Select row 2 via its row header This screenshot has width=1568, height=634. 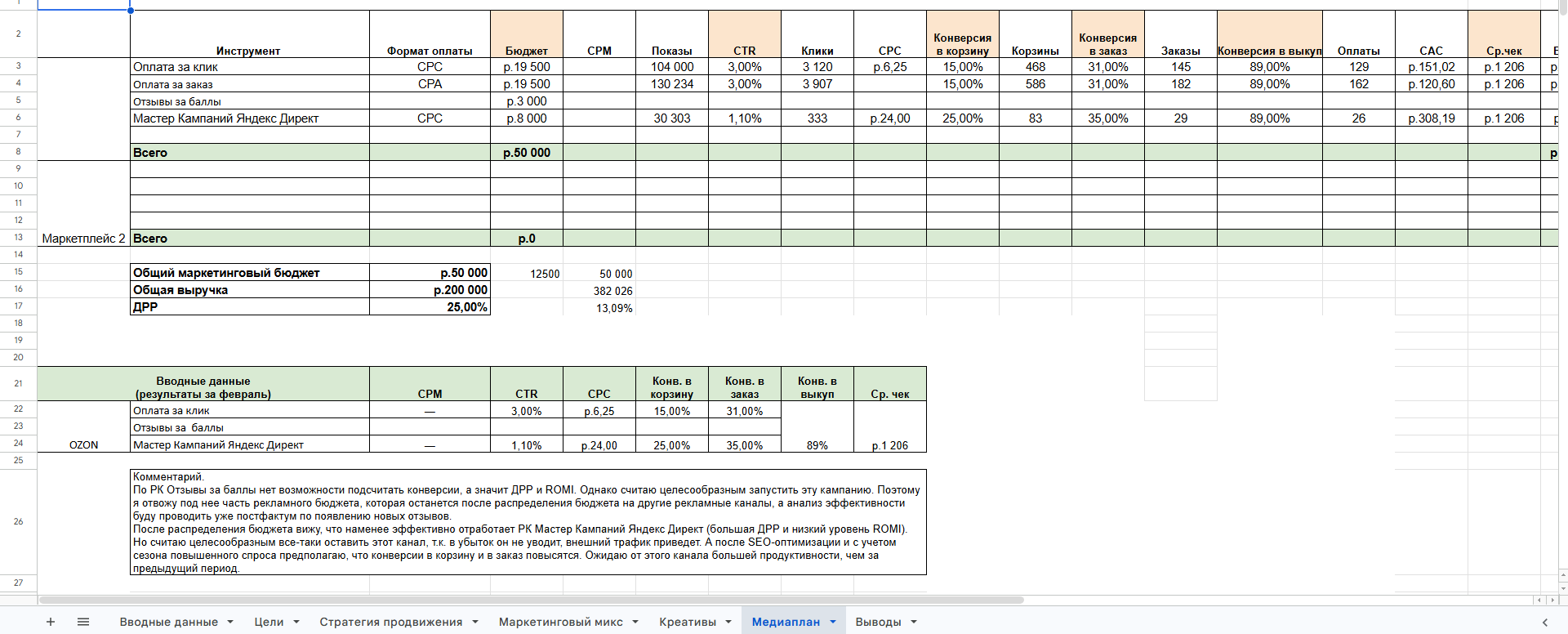tap(18, 33)
